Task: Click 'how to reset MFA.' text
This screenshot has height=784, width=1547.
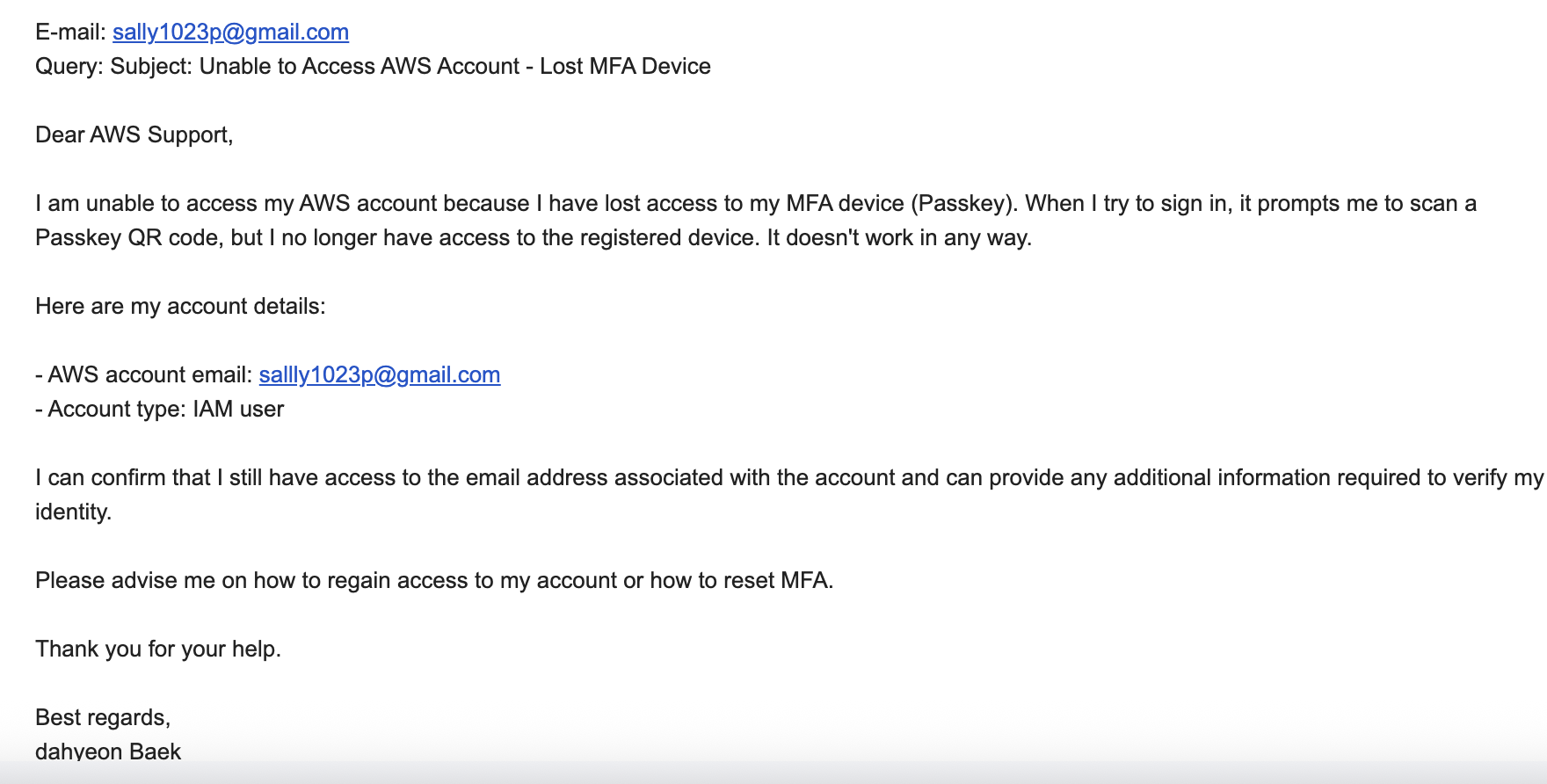Action: 741,581
